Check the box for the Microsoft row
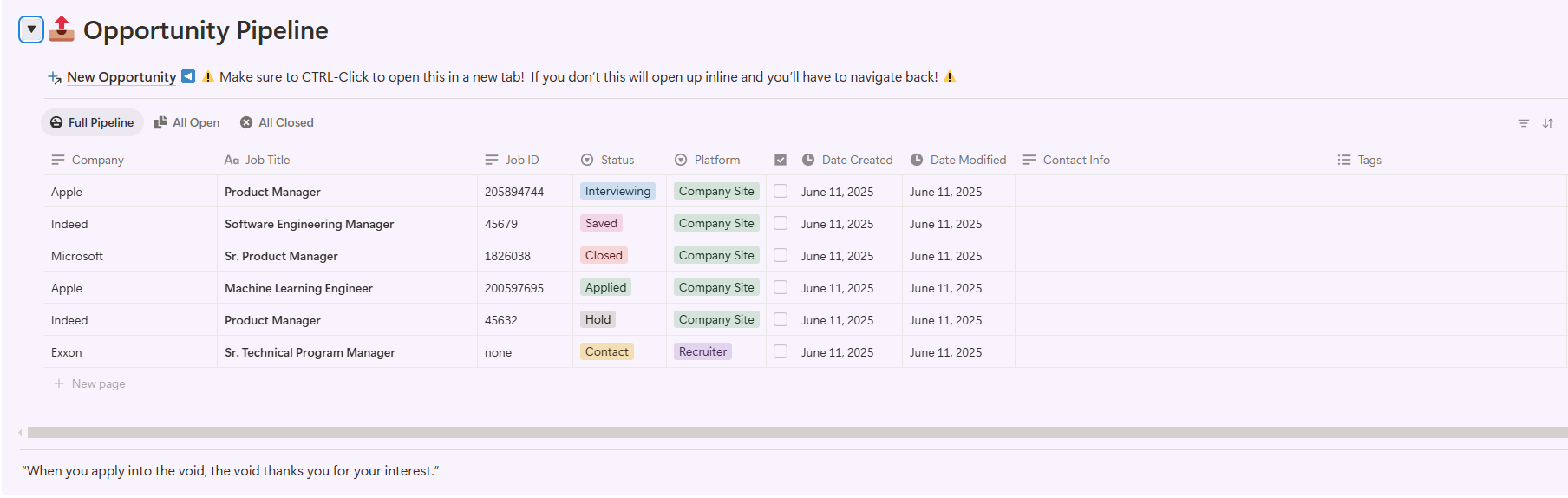This screenshot has width=1568, height=498. click(x=781, y=256)
